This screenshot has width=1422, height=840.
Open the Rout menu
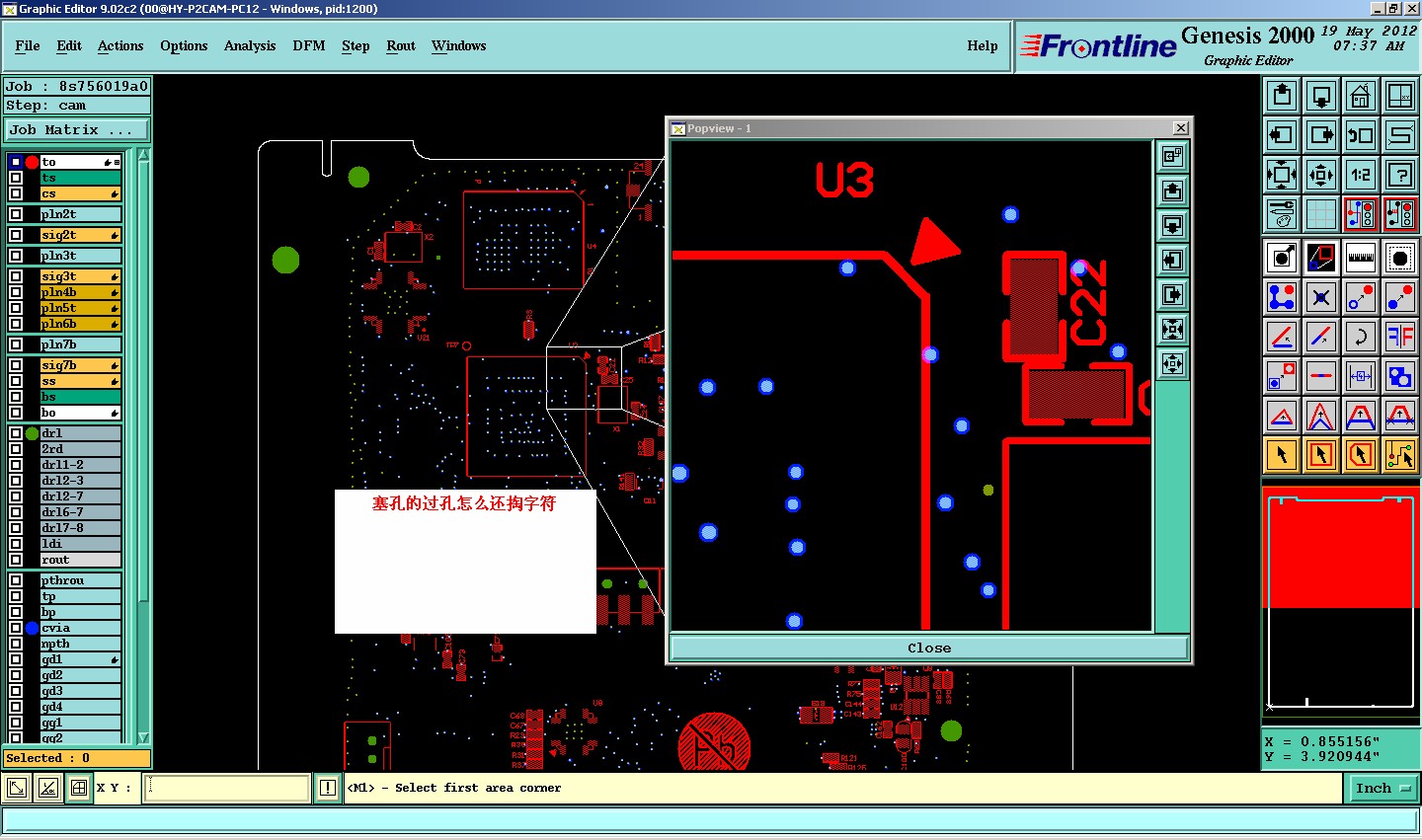401,45
